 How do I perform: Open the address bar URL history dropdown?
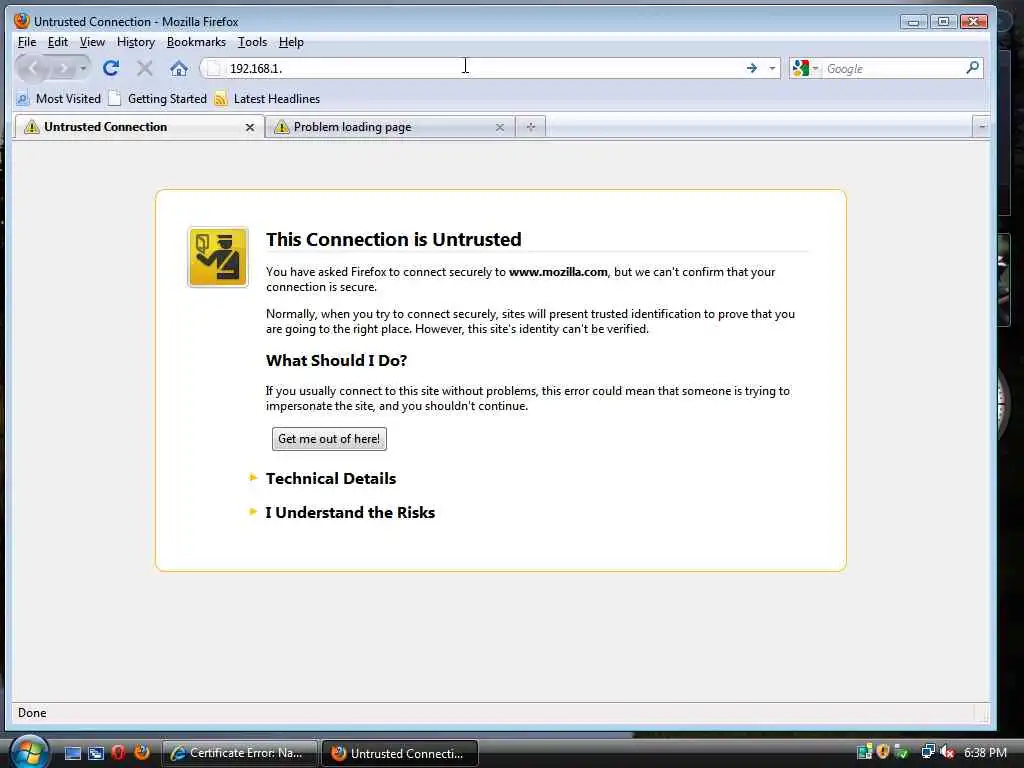772,68
